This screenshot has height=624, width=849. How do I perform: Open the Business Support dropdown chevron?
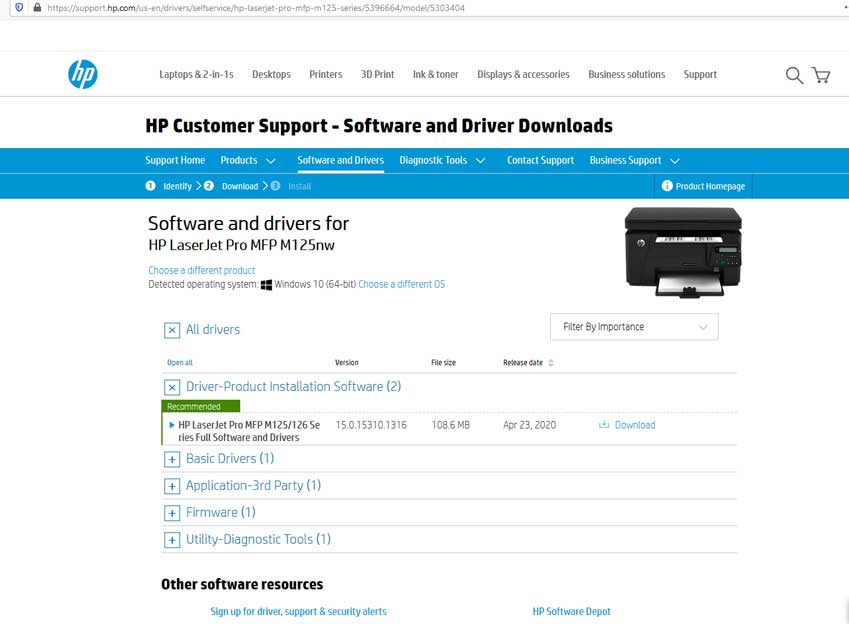[x=675, y=161]
